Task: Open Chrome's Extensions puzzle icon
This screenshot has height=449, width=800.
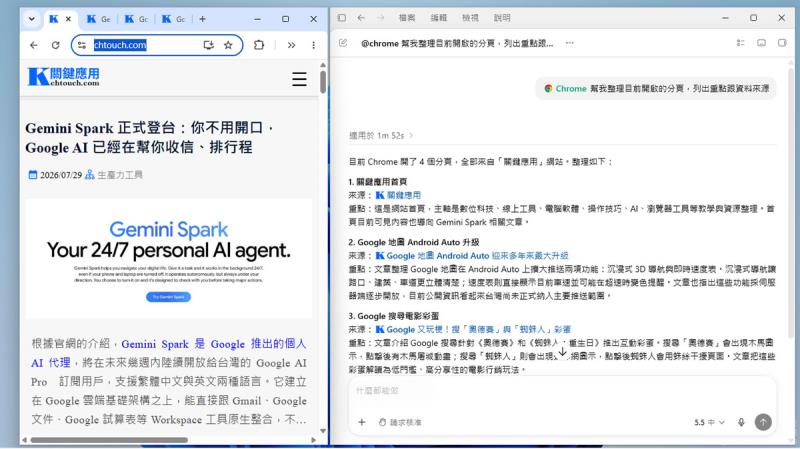Action: pos(259,45)
